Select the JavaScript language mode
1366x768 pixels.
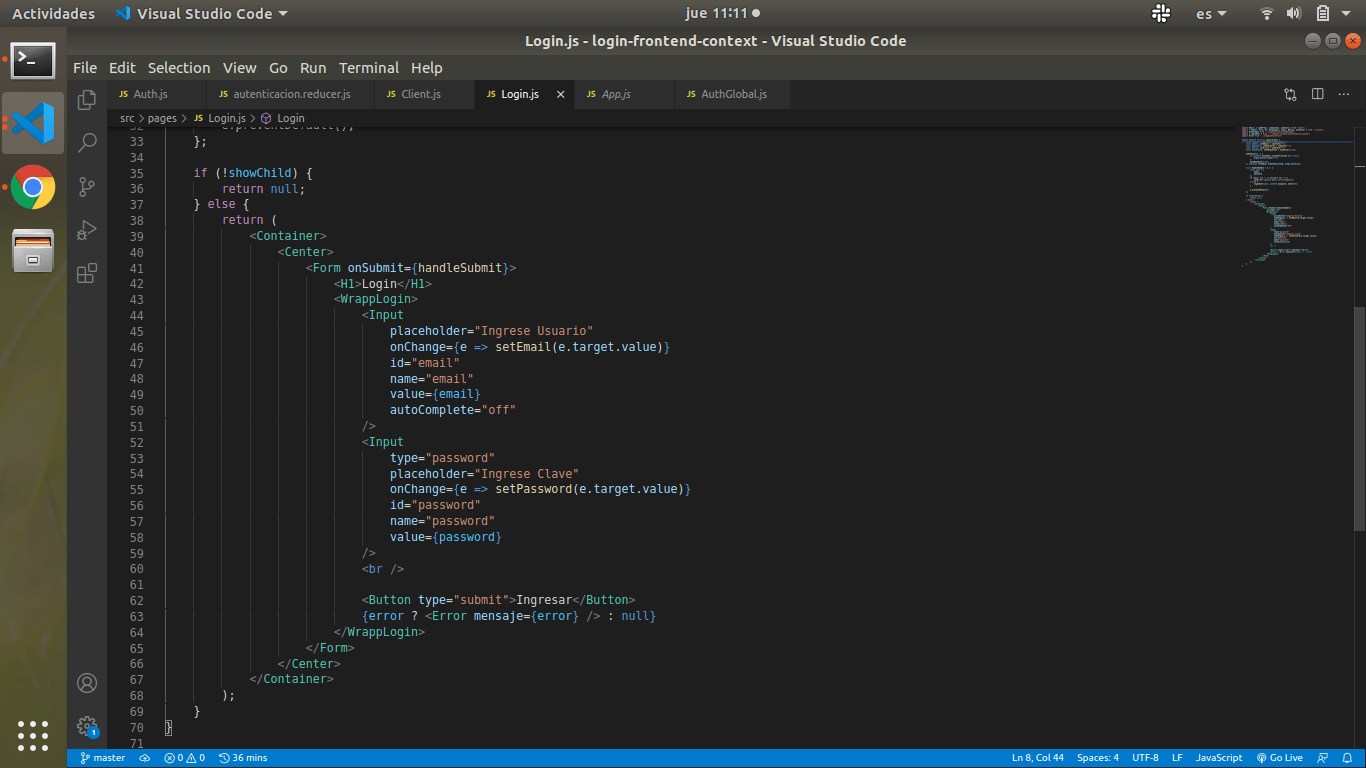(x=1219, y=758)
